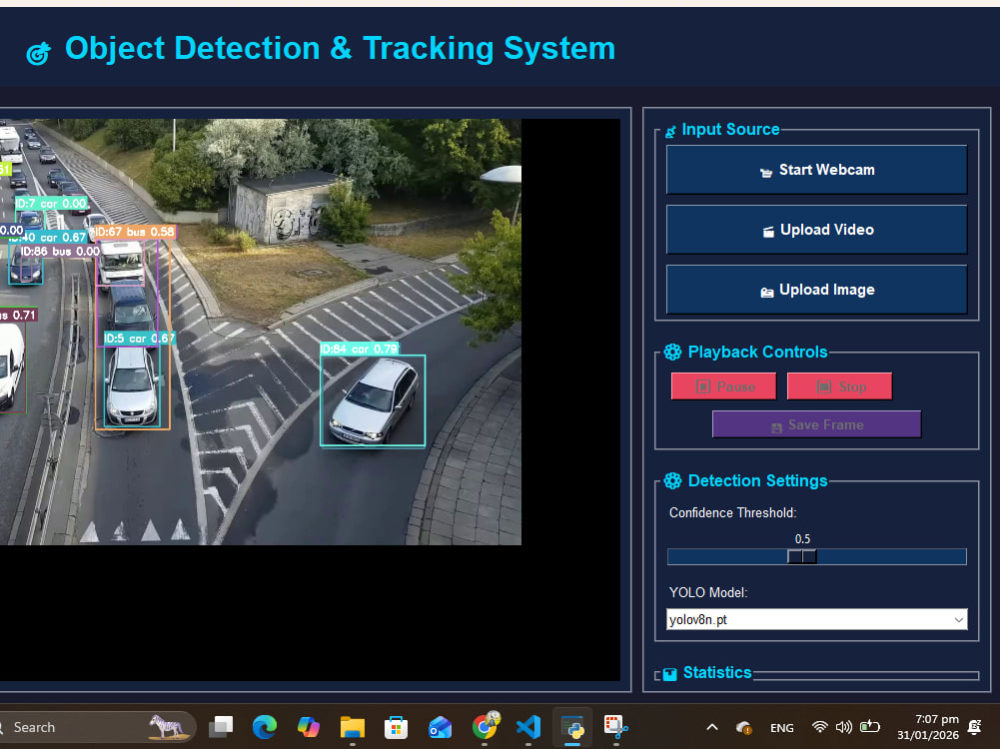The height and width of the screenshot is (749, 1000).
Task: Open the notification bell icon
Action: (974, 727)
